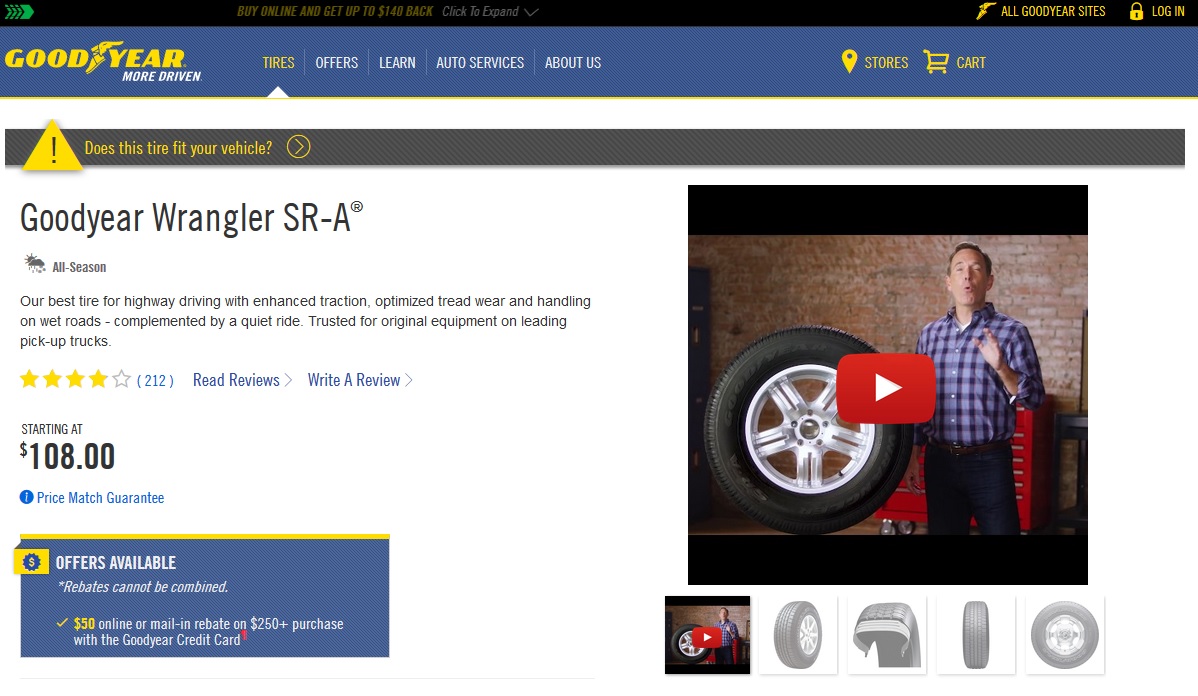Click All Goodyear Sites text link
Screen dimensions: 1198x696
coord(1053,11)
